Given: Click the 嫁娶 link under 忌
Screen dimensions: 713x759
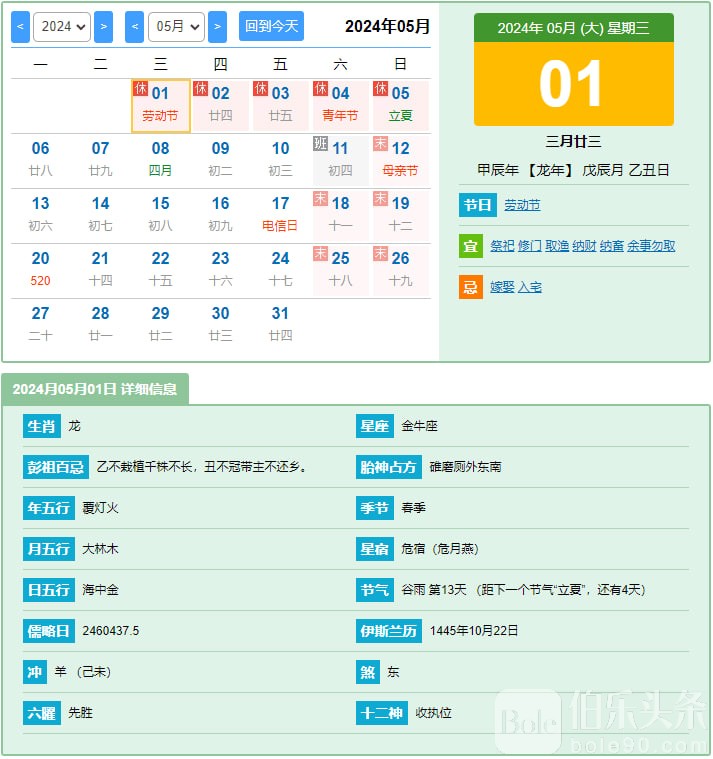Looking at the screenshot, I should click(501, 288).
